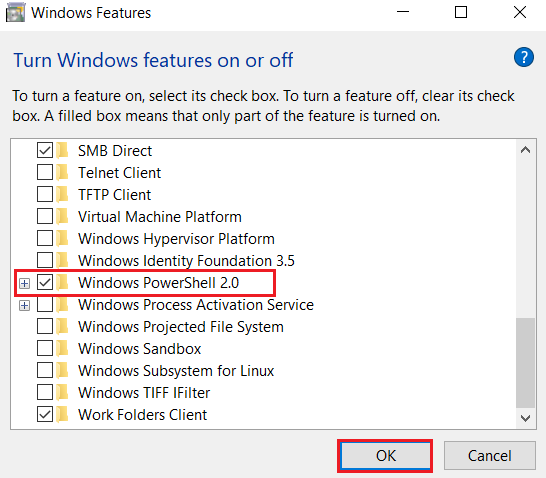Select the "Windows Identity Foundation 3.5" entry
The image size is (546, 478).
186,261
